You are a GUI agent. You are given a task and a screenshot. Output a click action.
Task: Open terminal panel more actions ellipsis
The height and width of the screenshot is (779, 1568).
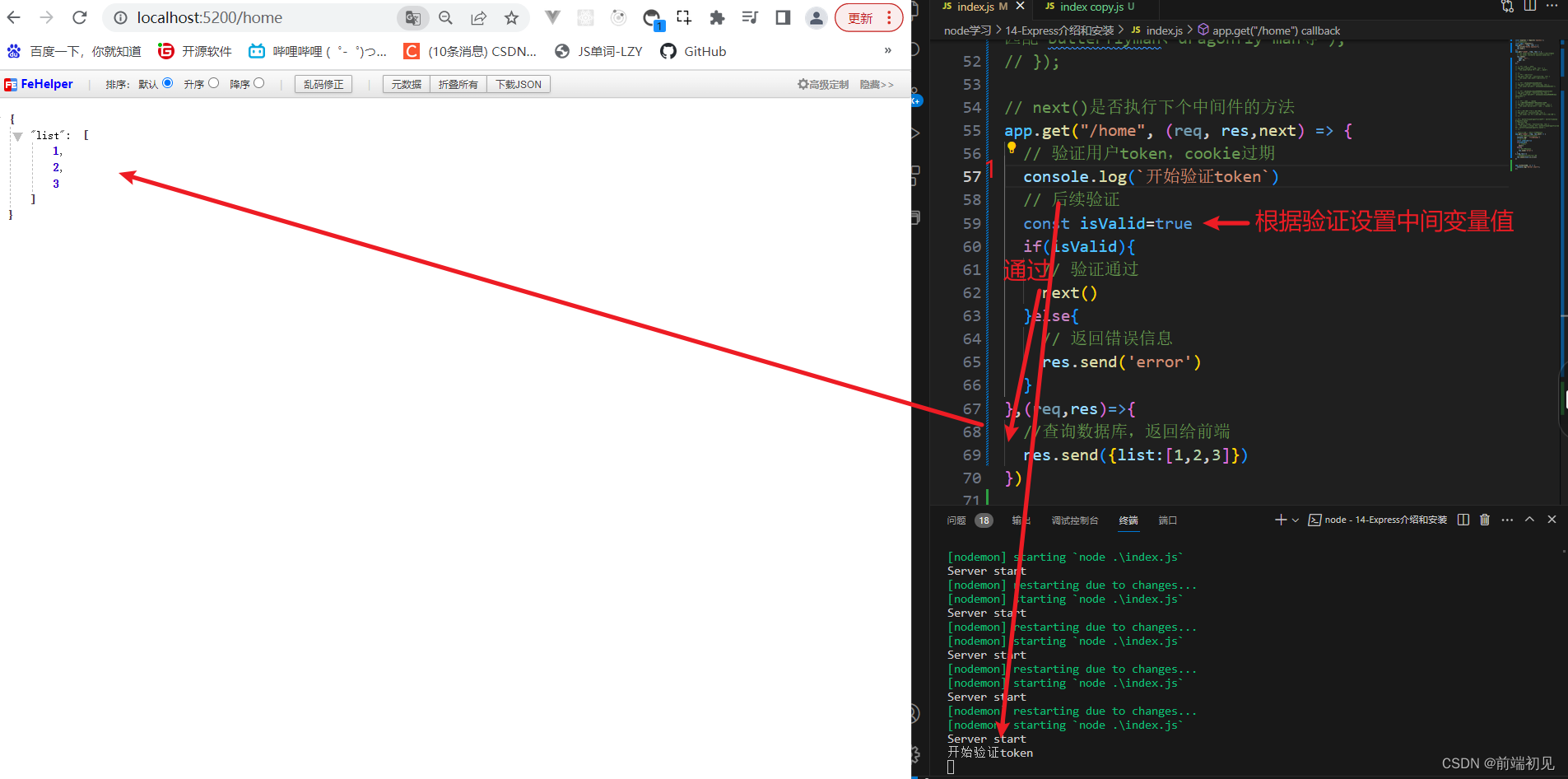pyautogui.click(x=1507, y=520)
